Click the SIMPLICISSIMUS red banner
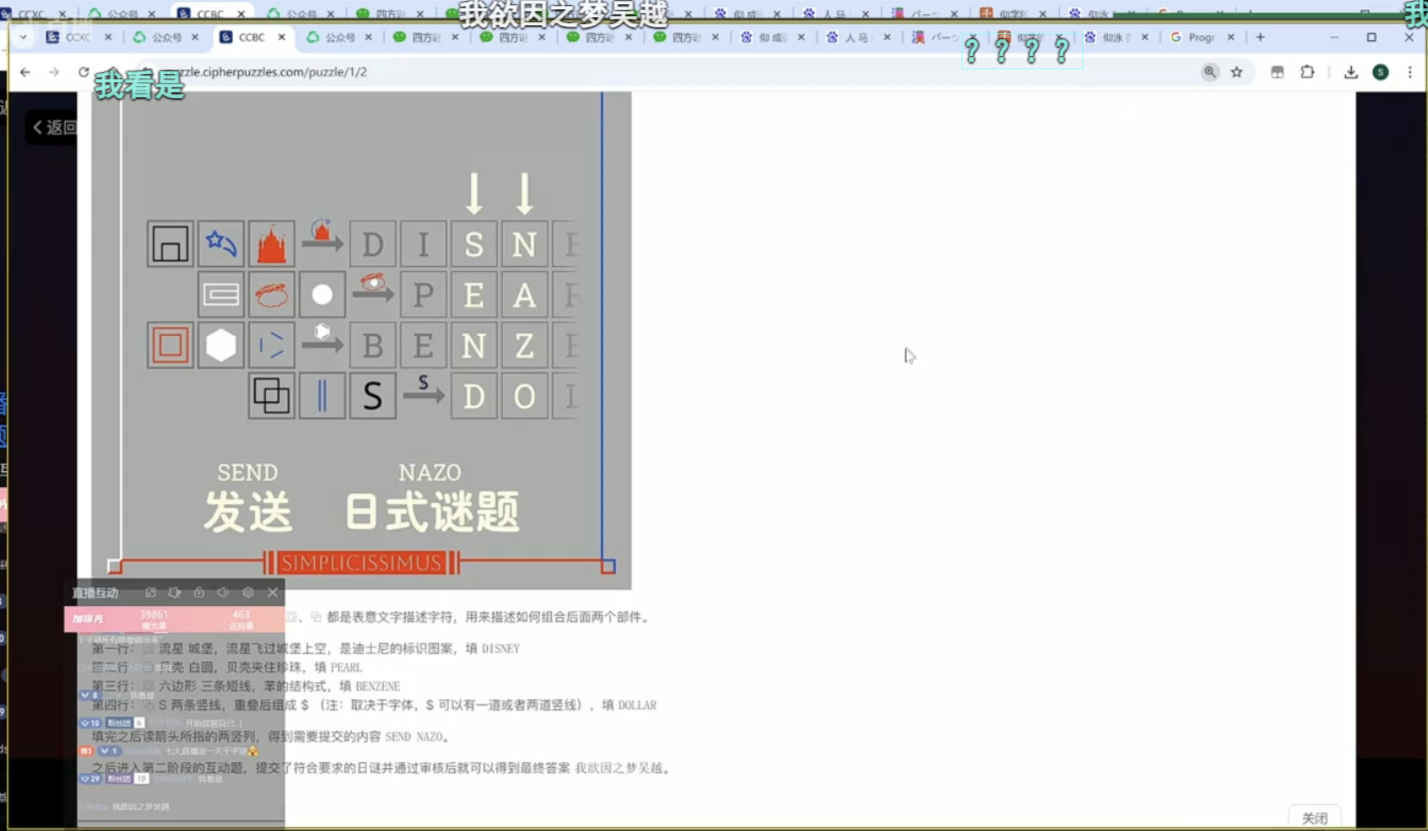 point(360,563)
